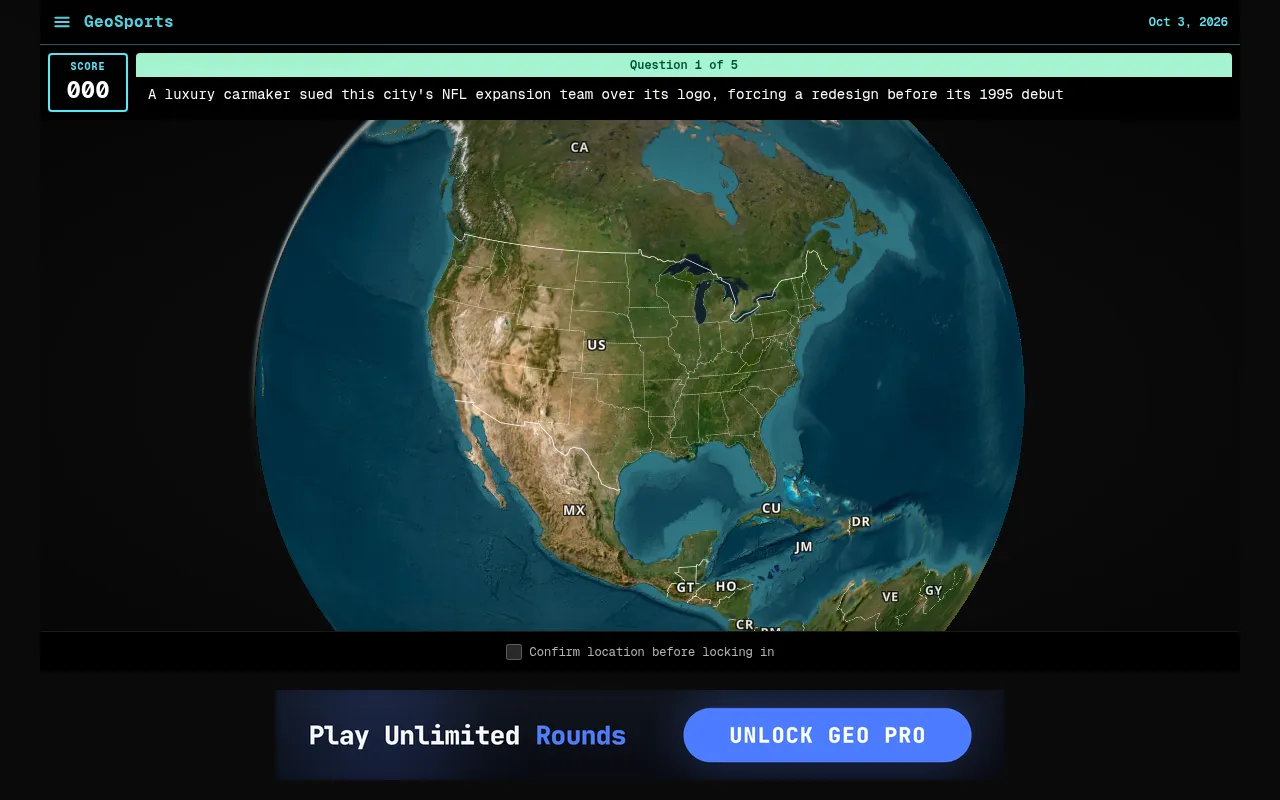Image resolution: width=1280 pixels, height=800 pixels.
Task: Click the HO label on globe
Action: (726, 586)
